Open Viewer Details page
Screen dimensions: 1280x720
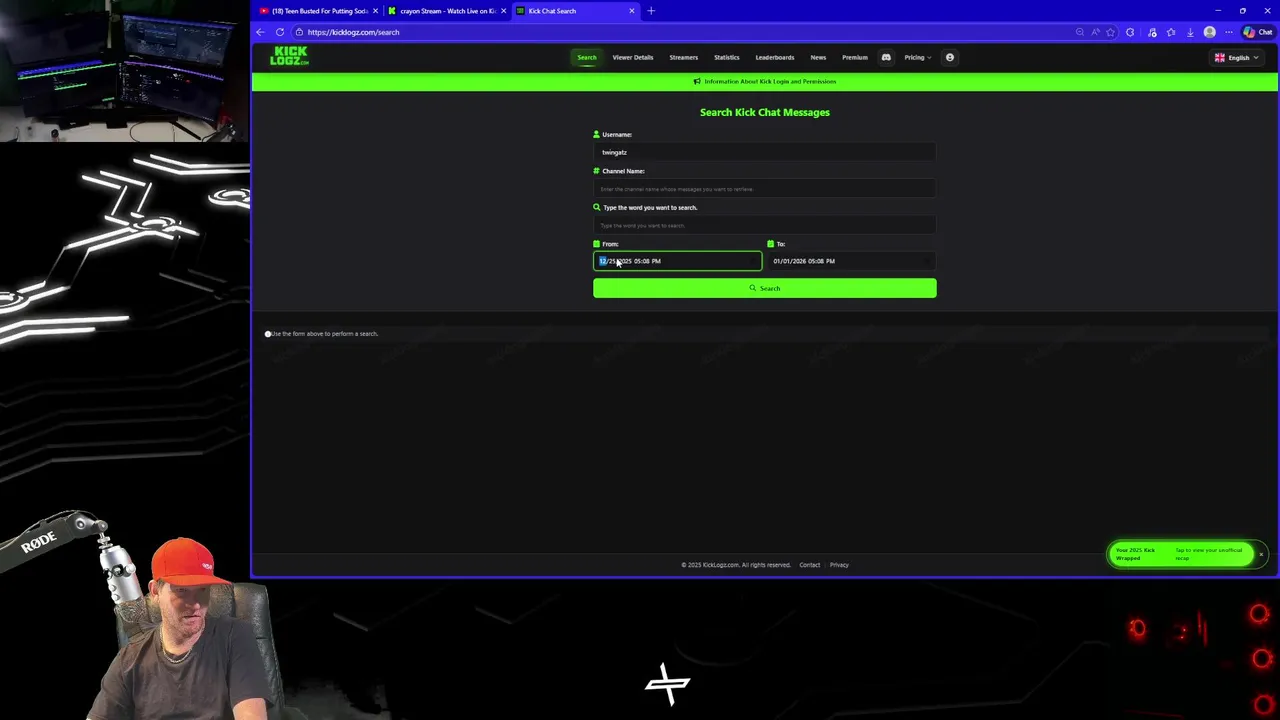(x=633, y=57)
